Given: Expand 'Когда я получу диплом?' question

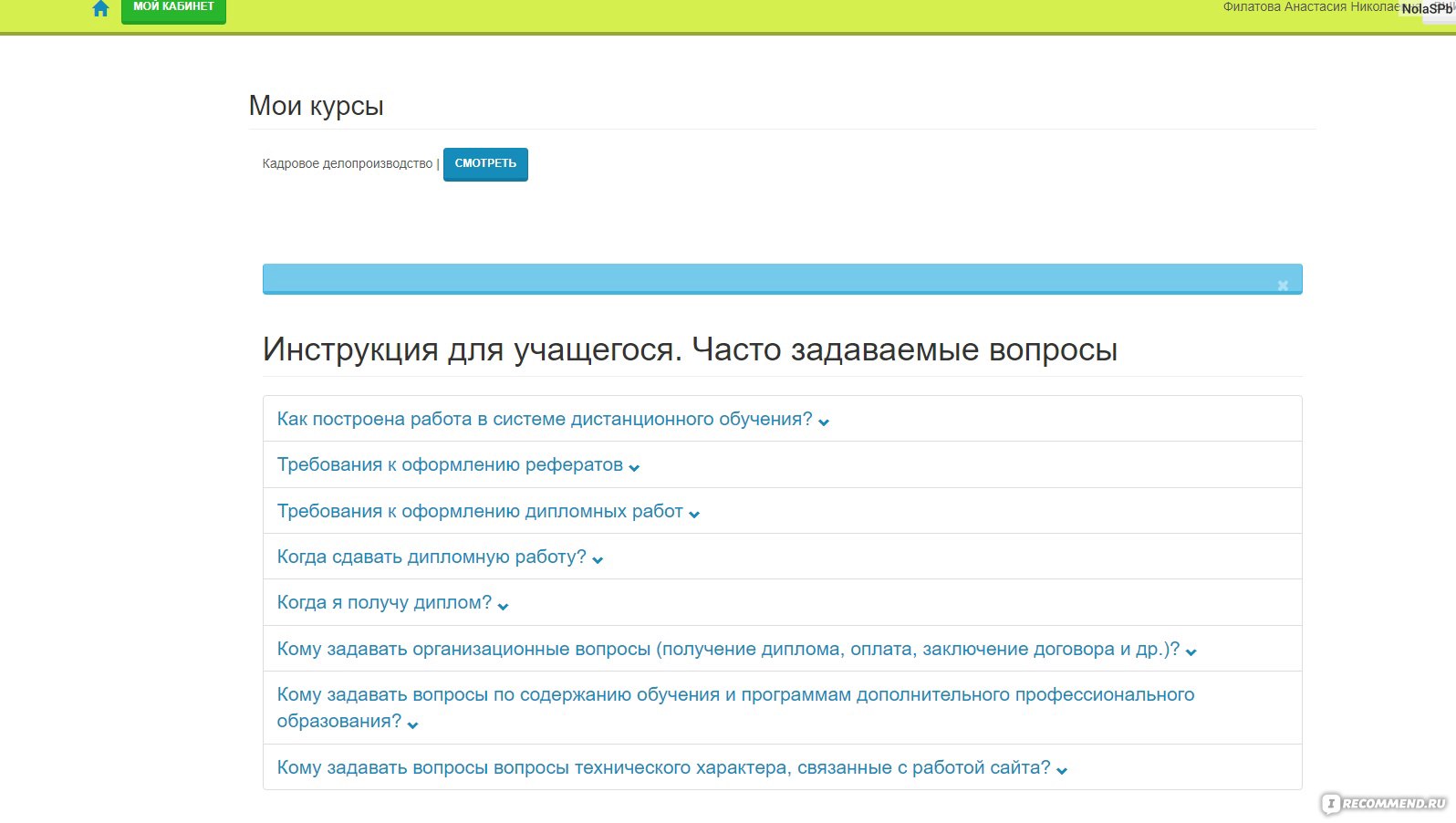Looking at the screenshot, I should point(392,602).
